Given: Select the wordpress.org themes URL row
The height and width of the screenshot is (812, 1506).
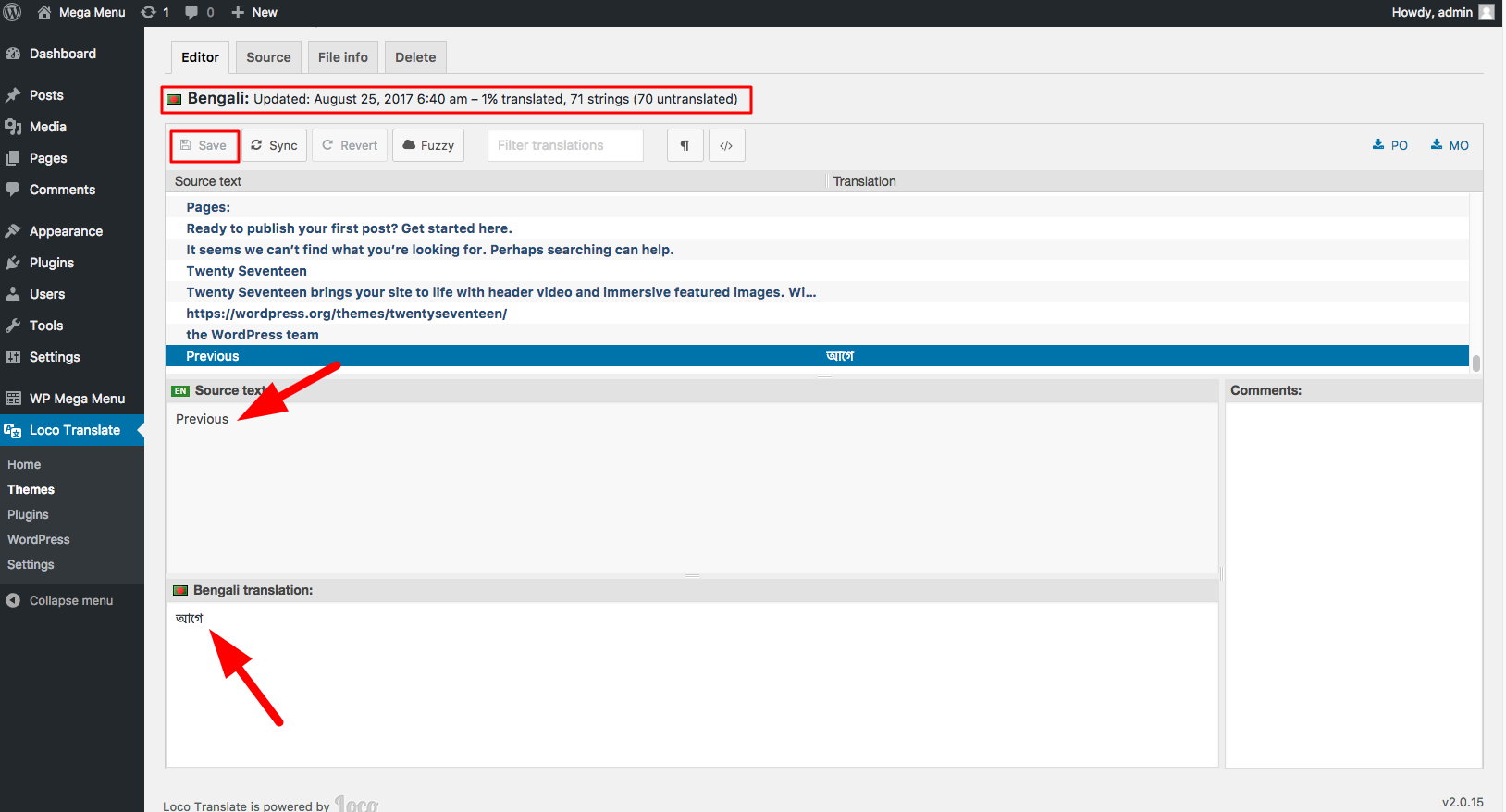Looking at the screenshot, I should (x=817, y=314).
